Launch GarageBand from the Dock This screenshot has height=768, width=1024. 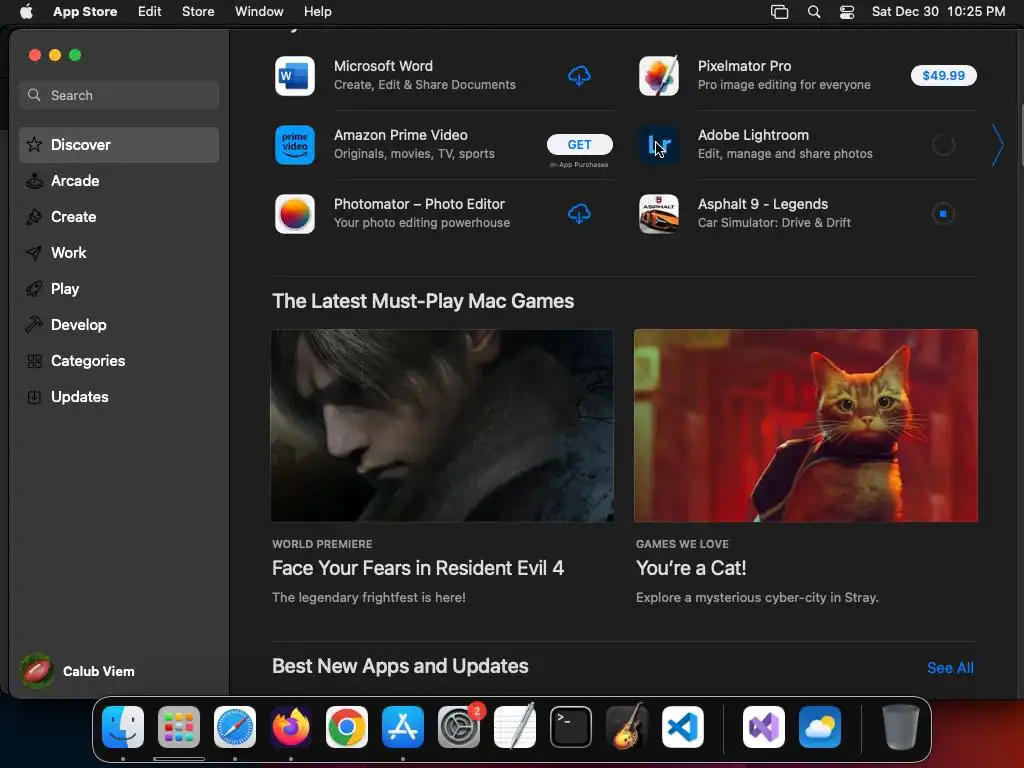pyautogui.click(x=627, y=727)
